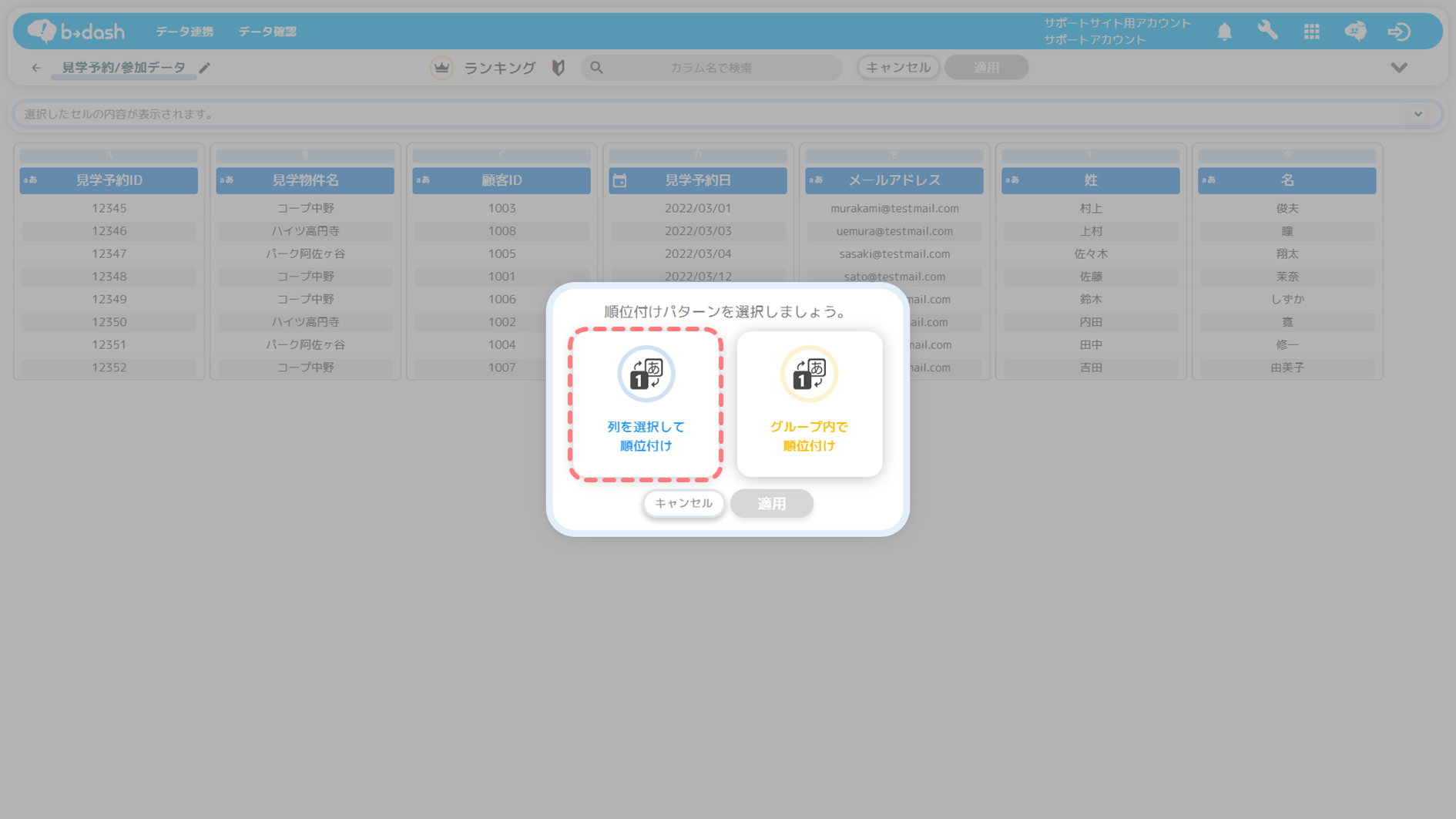1456x819 pixels.
Task: Click the pencil edit icon beside data name
Action: (205, 68)
